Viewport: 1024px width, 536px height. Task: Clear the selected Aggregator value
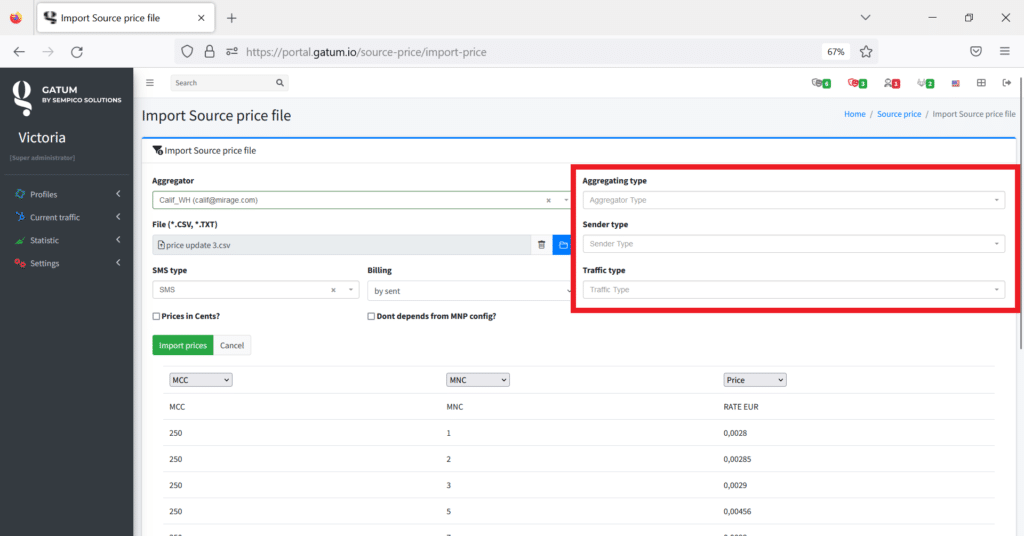(x=548, y=201)
